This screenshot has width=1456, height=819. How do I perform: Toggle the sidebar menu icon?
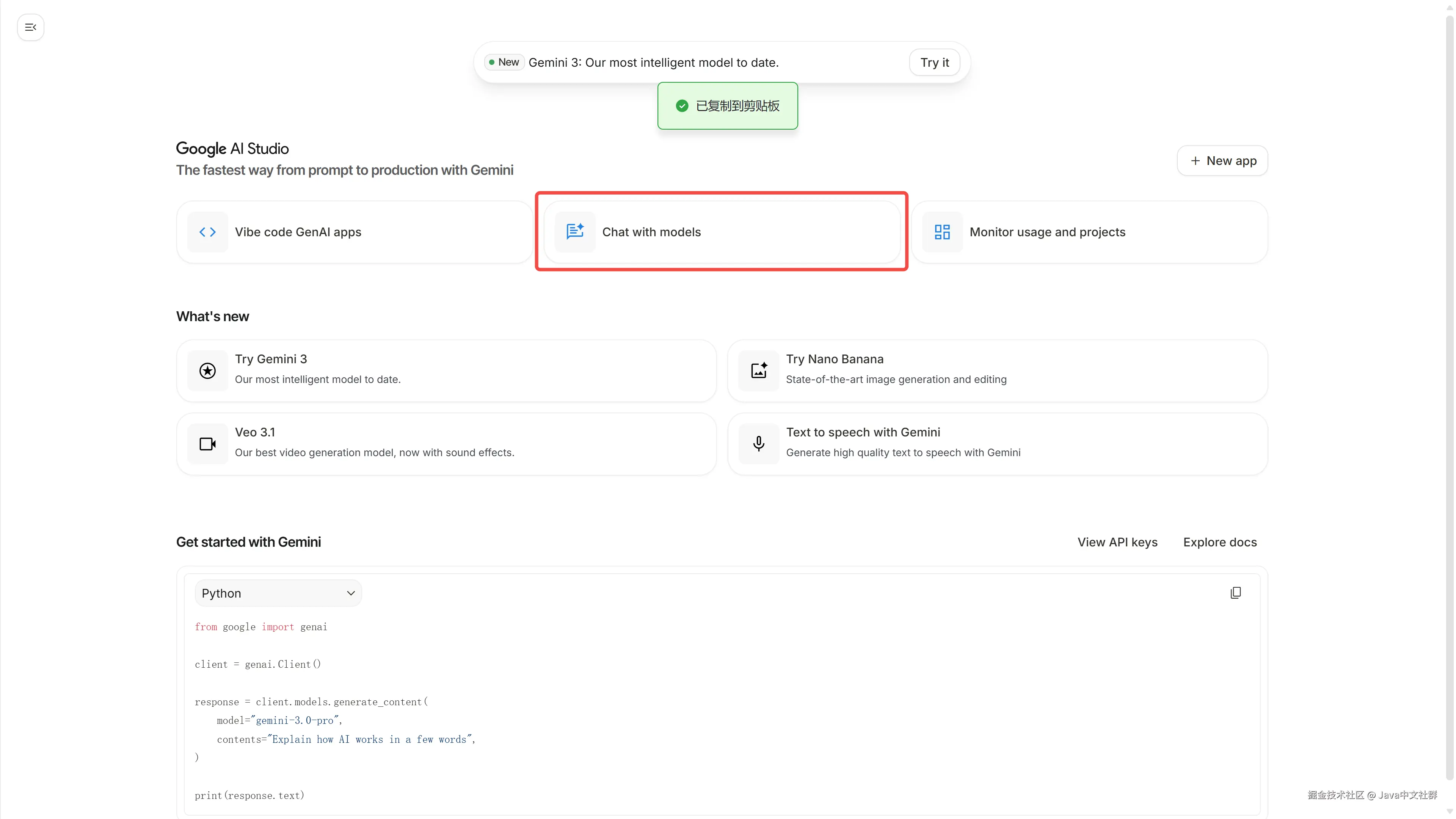click(x=30, y=27)
